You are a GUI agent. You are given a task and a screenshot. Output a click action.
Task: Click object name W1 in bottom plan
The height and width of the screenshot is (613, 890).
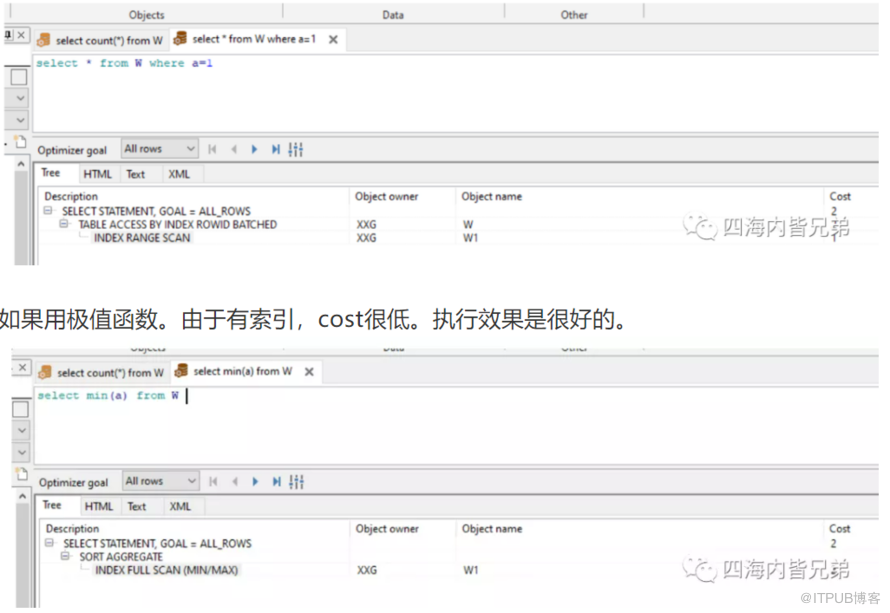tap(471, 570)
